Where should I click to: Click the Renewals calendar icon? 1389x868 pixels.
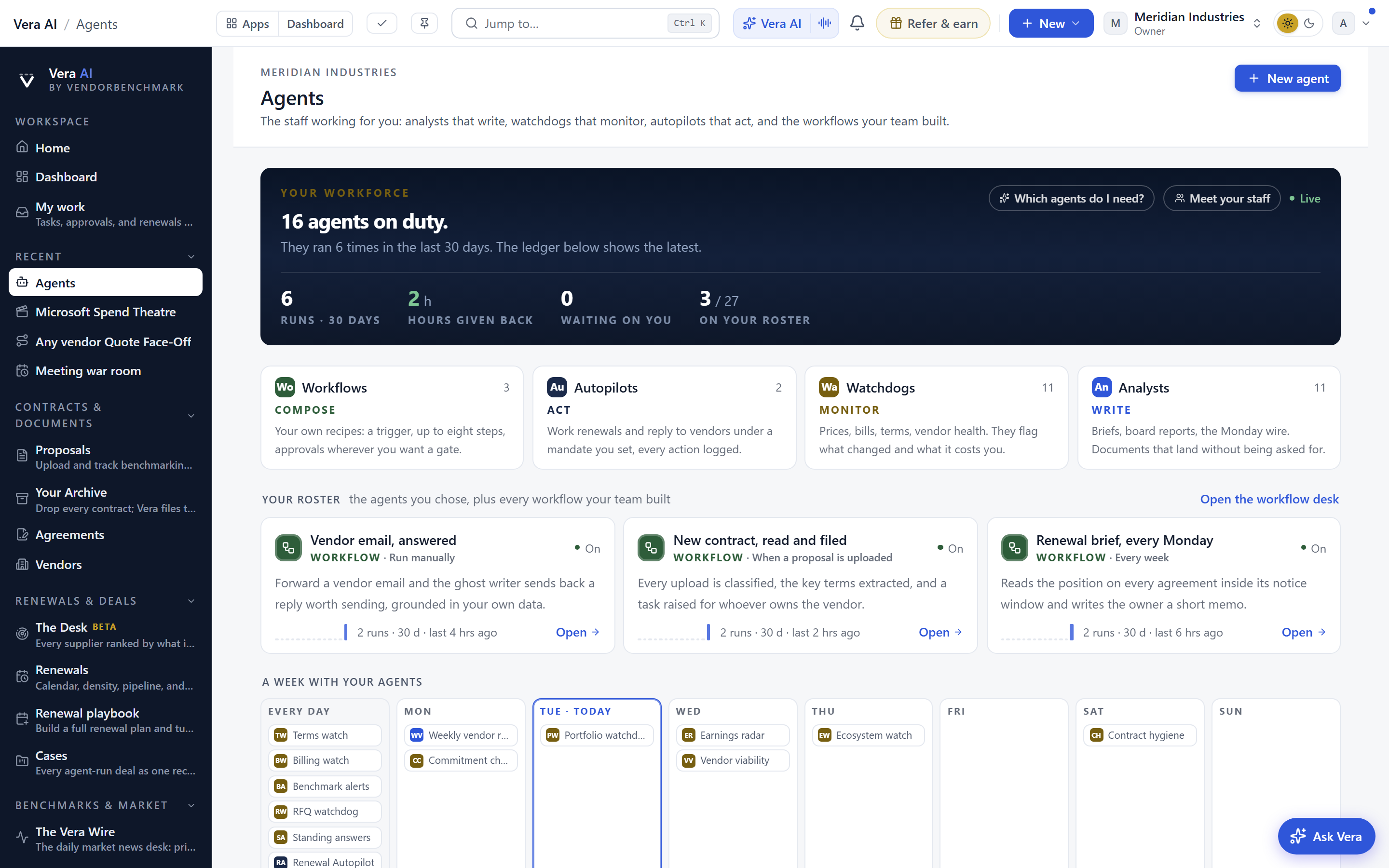pyautogui.click(x=22, y=677)
